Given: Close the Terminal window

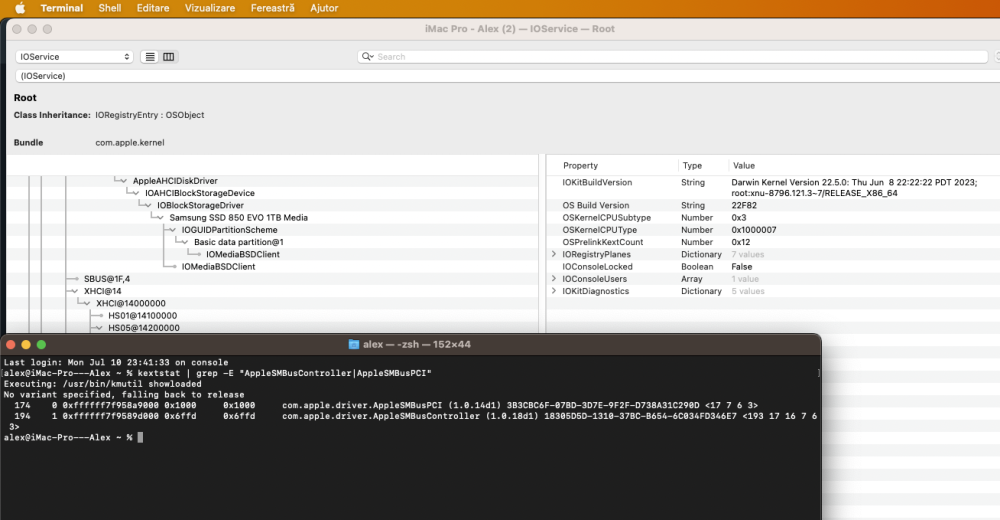Looking at the screenshot, I should coord(10,345).
